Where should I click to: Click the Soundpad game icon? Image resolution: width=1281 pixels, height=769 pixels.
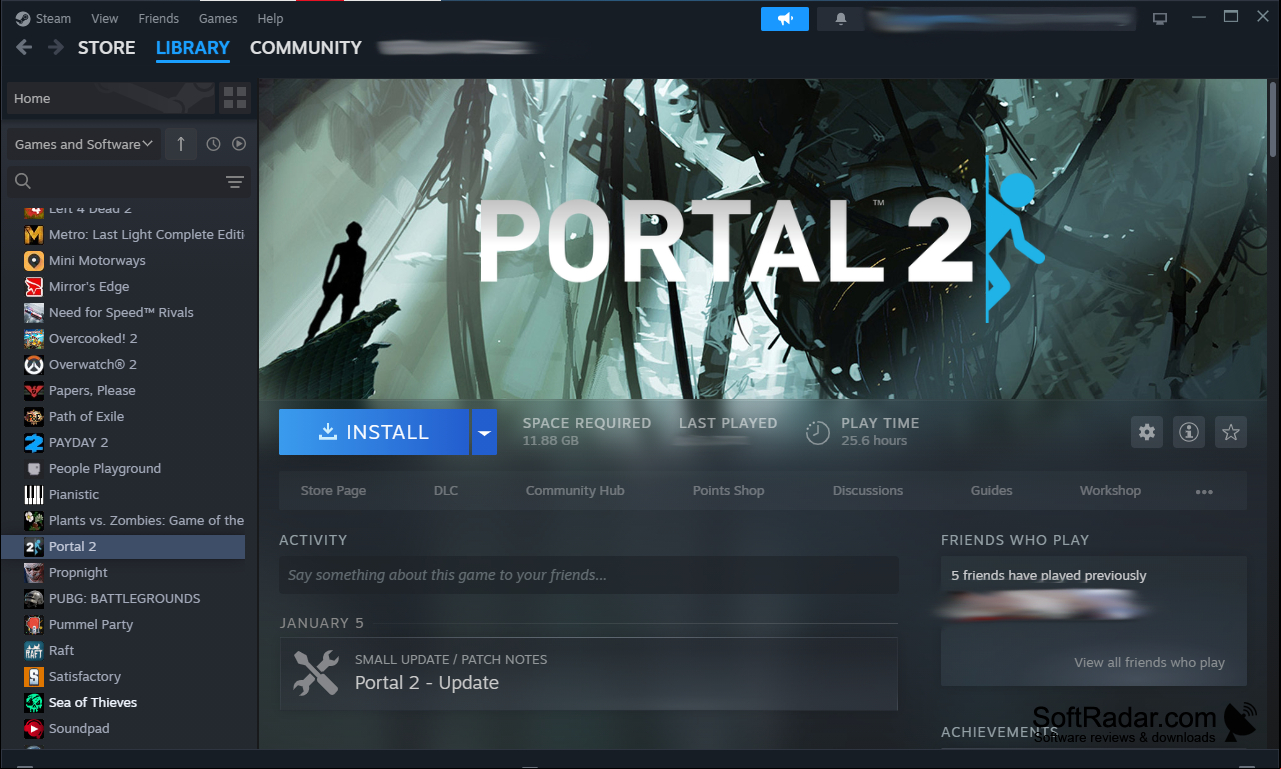34,728
